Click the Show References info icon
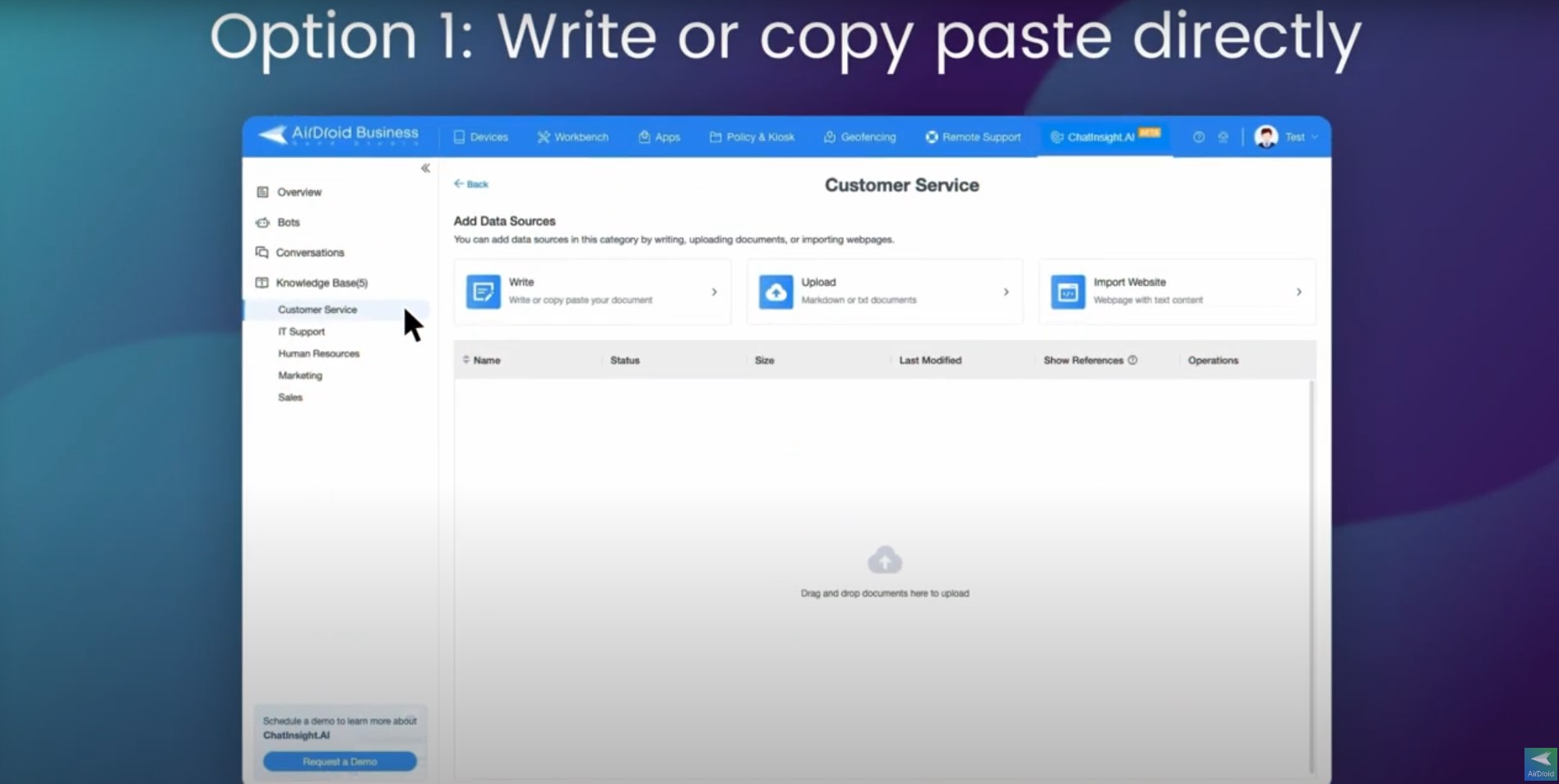This screenshot has height=784, width=1559. point(1132,360)
